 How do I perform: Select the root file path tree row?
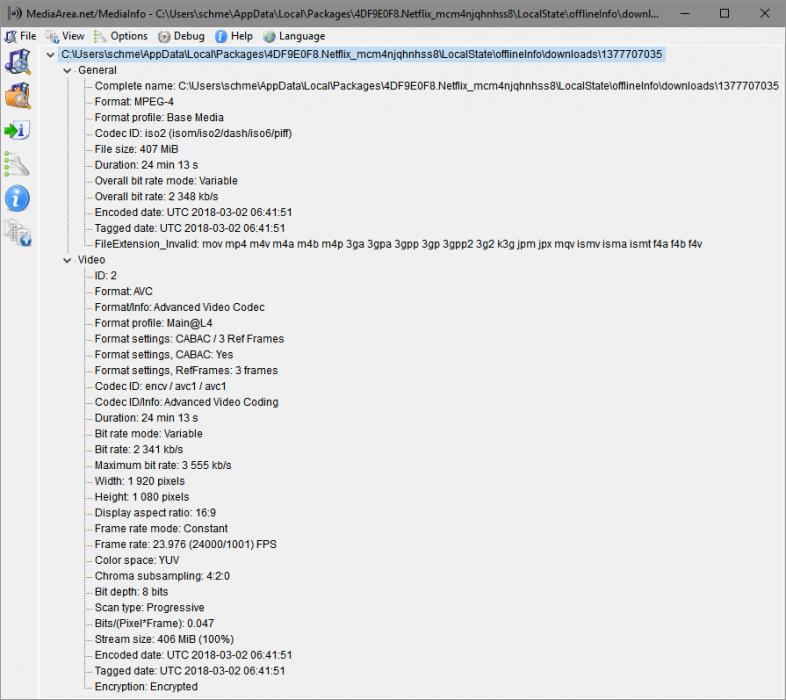(362, 54)
